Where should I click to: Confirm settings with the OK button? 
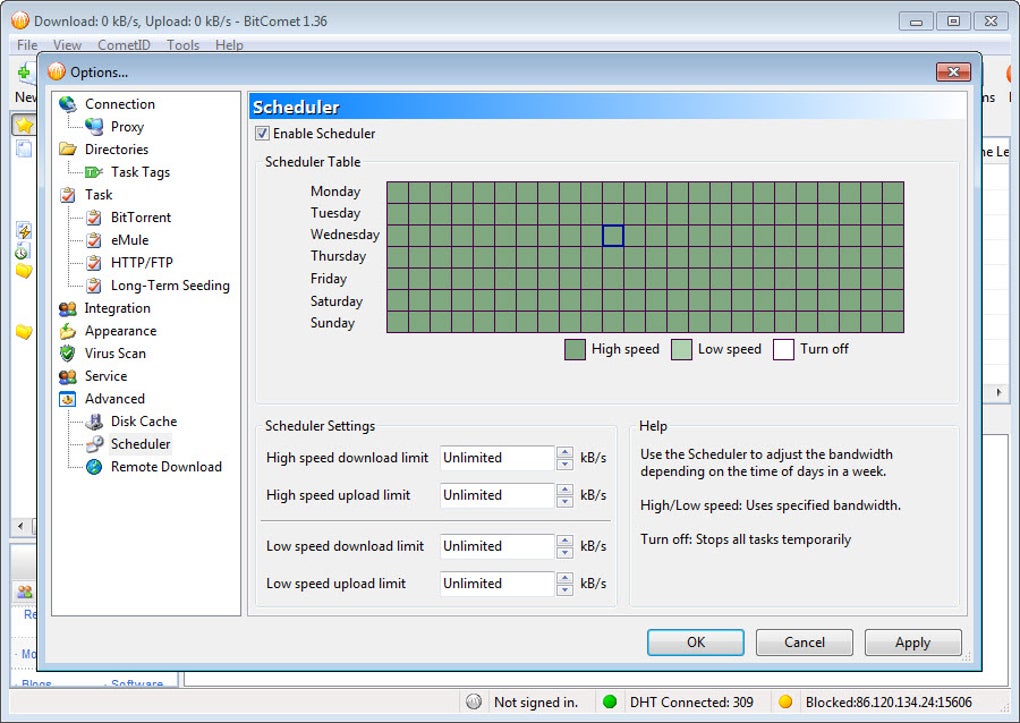(695, 642)
